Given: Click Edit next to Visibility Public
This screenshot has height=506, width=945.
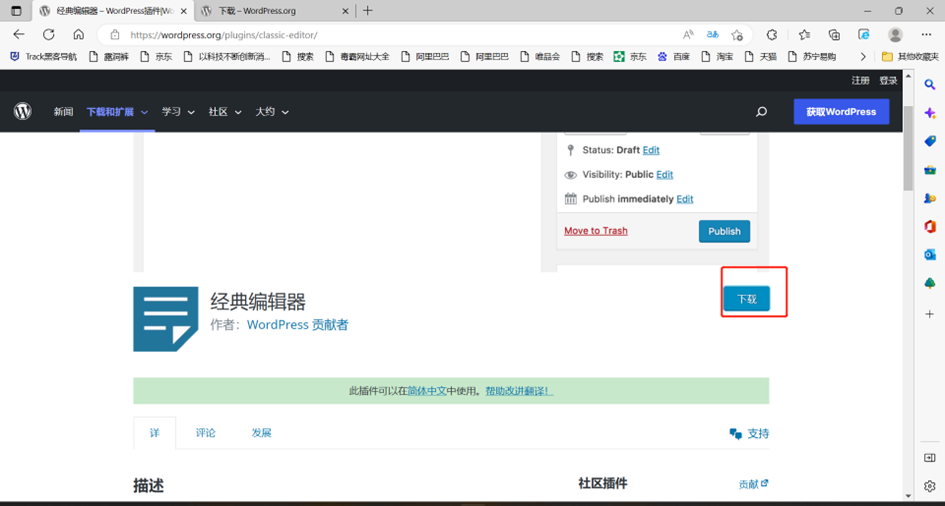Looking at the screenshot, I should pyautogui.click(x=665, y=175).
